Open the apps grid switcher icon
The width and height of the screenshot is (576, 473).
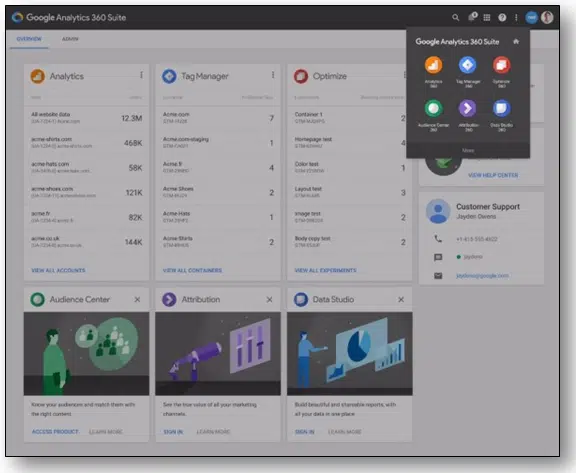487,17
